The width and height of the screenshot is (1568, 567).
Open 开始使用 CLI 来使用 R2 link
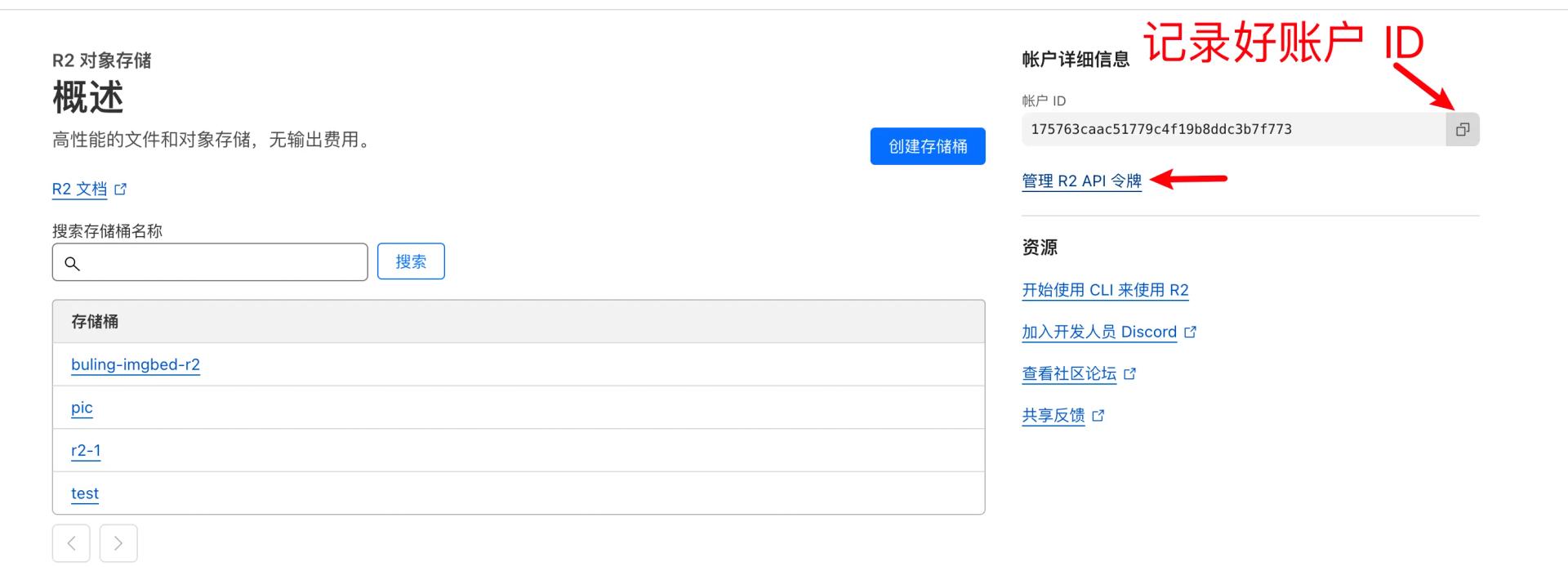point(1105,290)
